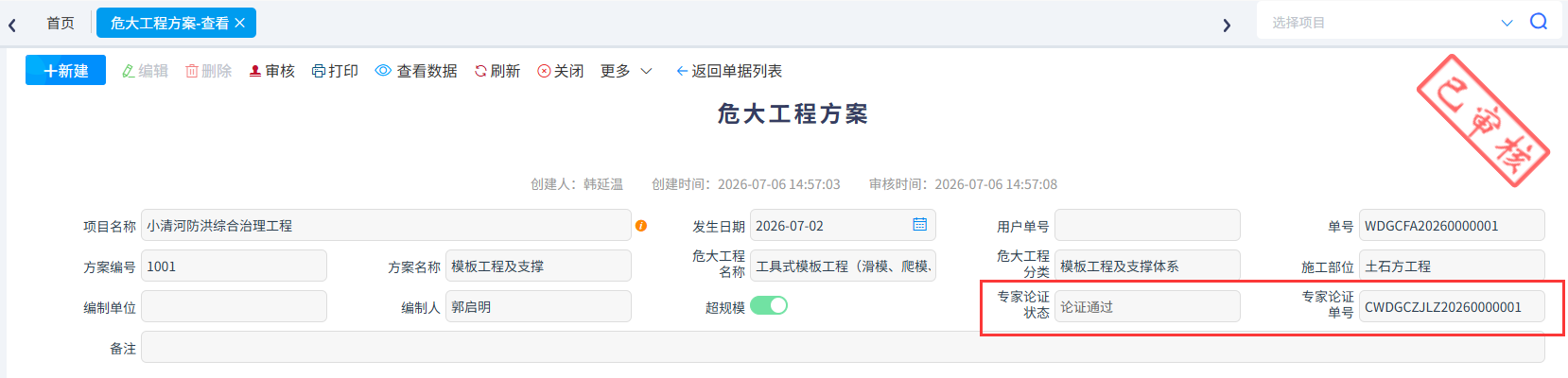Click the 编制人 field 郭启明
Viewport: 1568px width, 378px height.
(x=538, y=306)
